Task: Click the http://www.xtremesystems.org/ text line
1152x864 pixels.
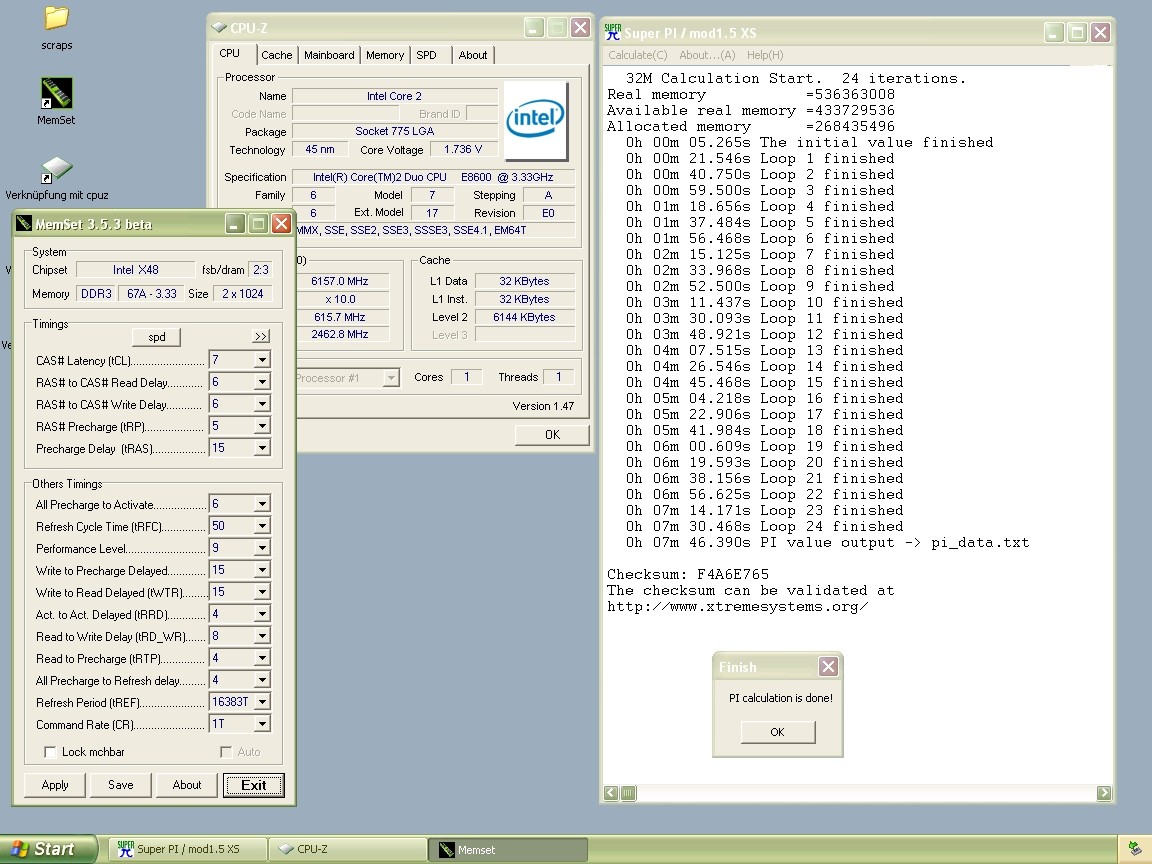Action: (738, 606)
